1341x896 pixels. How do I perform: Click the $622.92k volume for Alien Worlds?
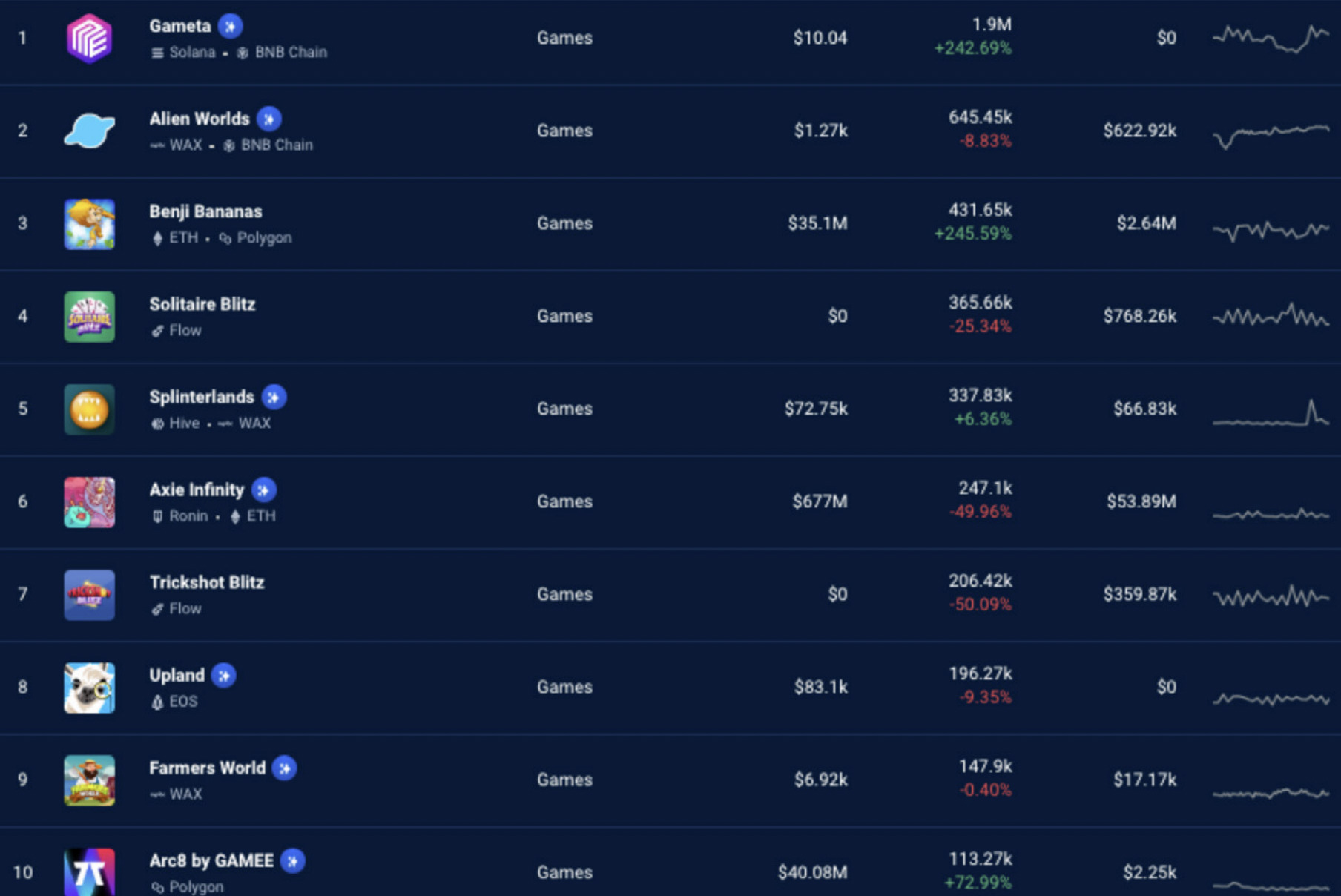[x=1139, y=131]
